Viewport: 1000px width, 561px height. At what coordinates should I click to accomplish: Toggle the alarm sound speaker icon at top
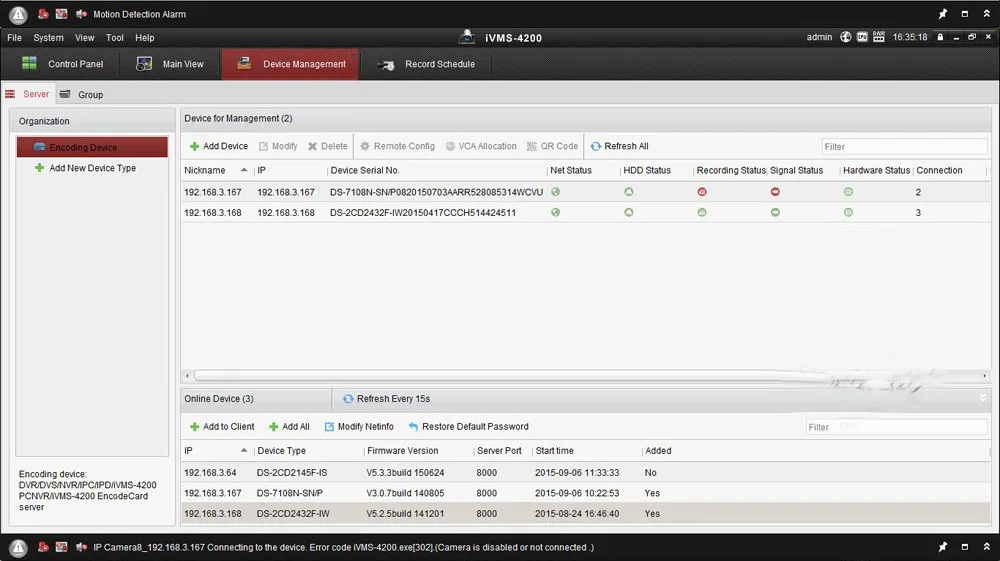[81, 13]
